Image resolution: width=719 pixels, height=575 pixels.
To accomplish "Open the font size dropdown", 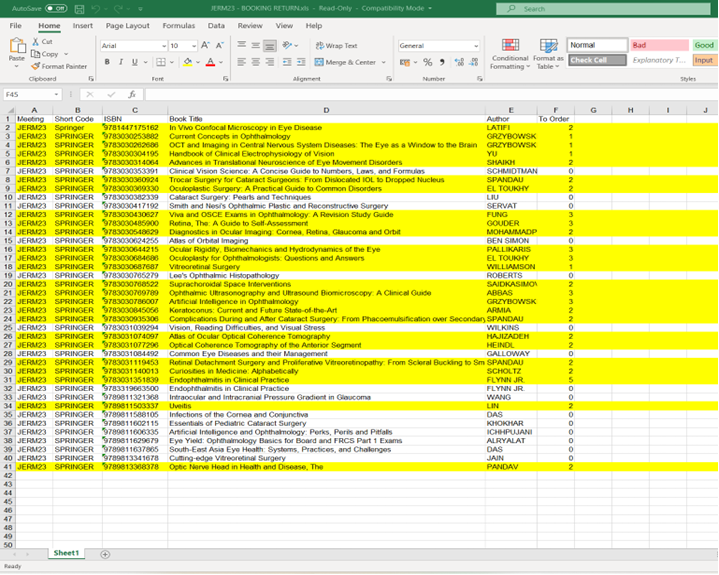I will (194, 46).
